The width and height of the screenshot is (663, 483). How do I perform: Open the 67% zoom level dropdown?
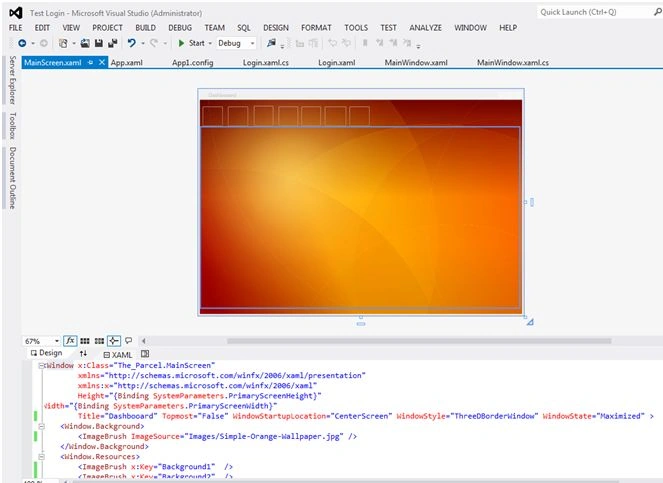pyautogui.click(x=41, y=341)
